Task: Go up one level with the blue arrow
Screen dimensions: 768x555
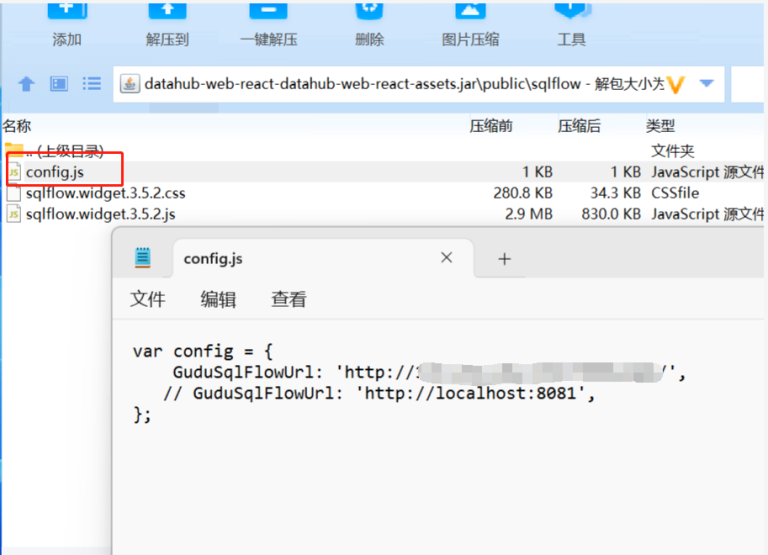Action: tap(27, 84)
